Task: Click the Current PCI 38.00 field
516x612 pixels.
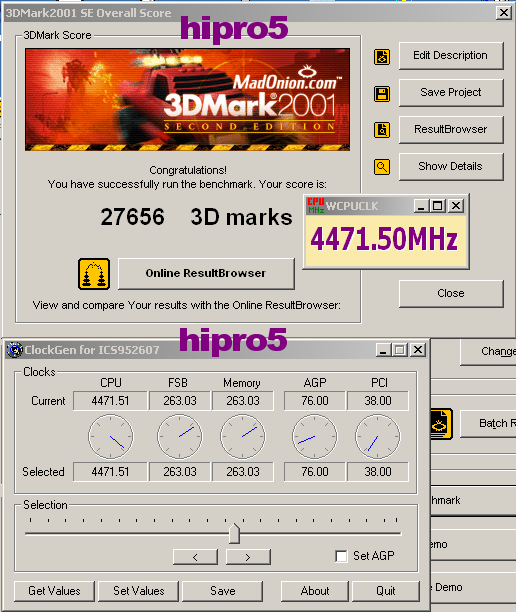Action: pyautogui.click(x=378, y=401)
